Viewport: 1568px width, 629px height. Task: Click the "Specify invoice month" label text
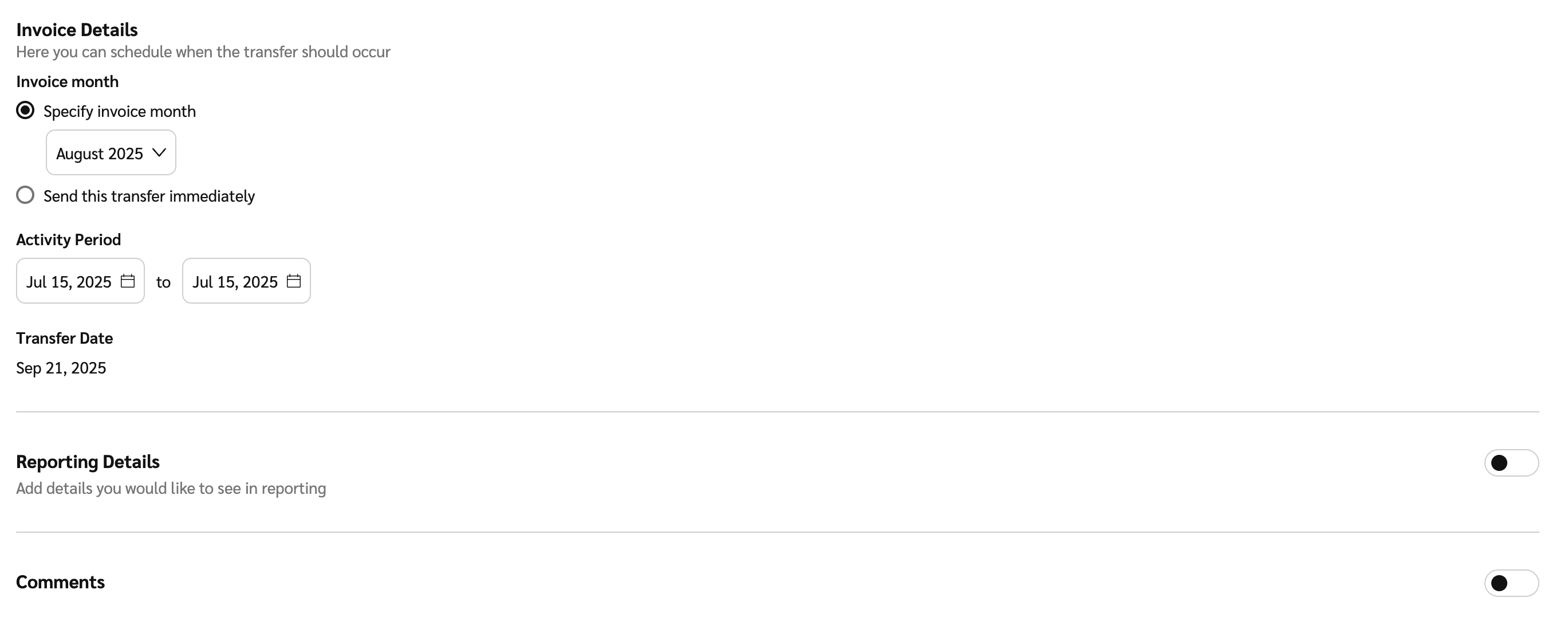pyautogui.click(x=119, y=112)
